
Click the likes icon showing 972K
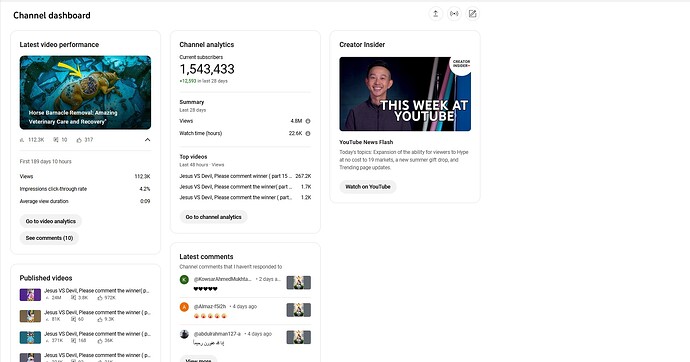coord(100,298)
